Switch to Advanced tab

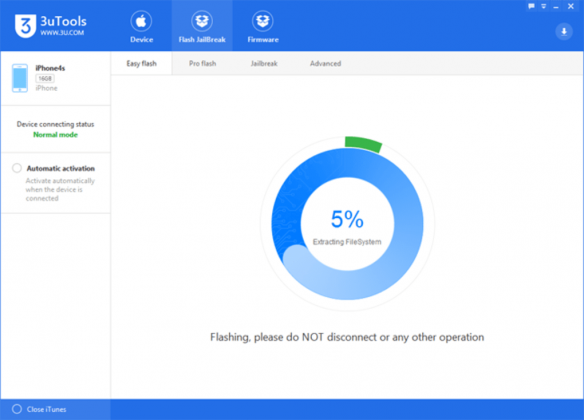326,63
